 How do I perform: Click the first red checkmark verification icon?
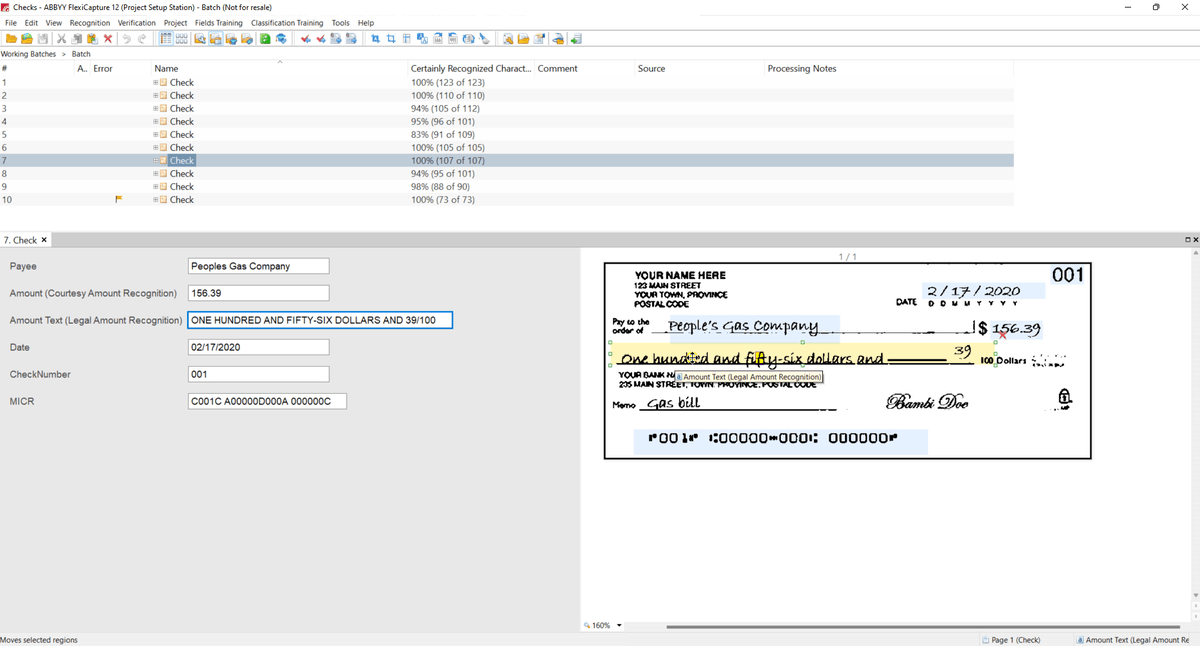[306, 39]
